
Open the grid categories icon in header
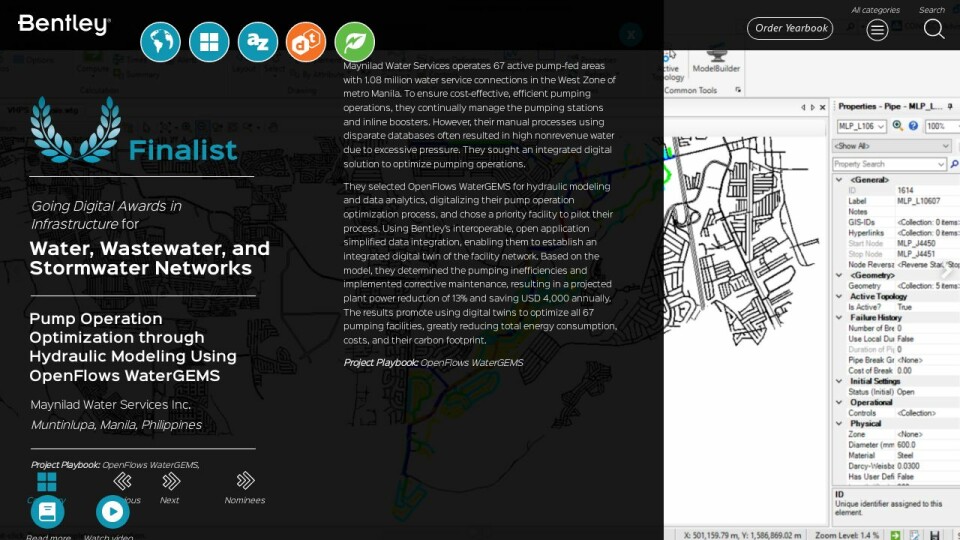pyautogui.click(x=209, y=42)
